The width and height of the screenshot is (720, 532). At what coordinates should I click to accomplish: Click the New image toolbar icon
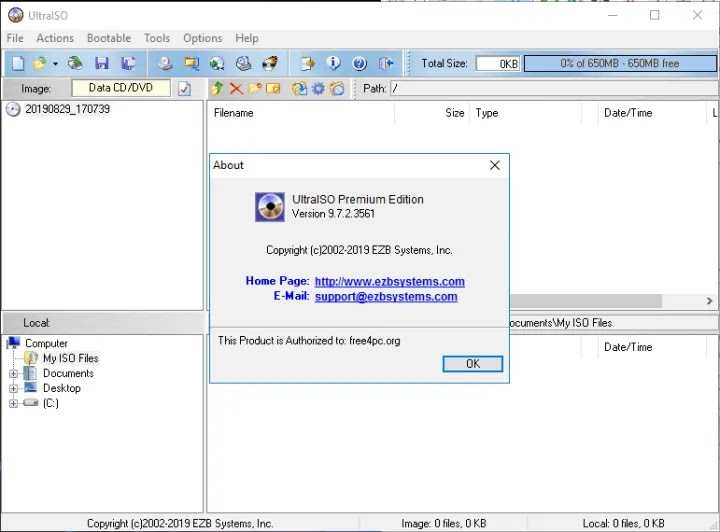[x=18, y=63]
